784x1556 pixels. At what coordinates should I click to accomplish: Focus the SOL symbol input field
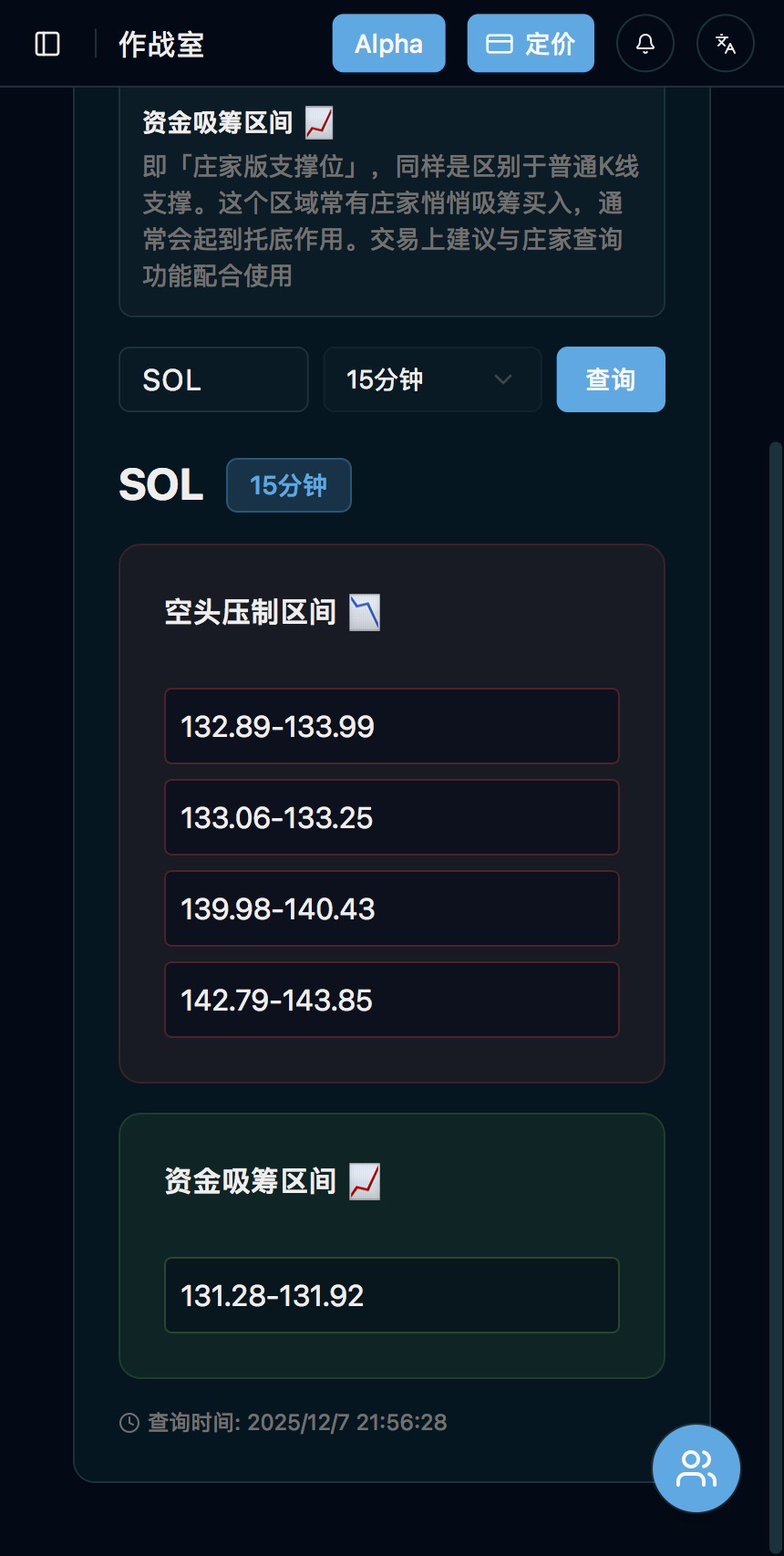click(x=213, y=379)
